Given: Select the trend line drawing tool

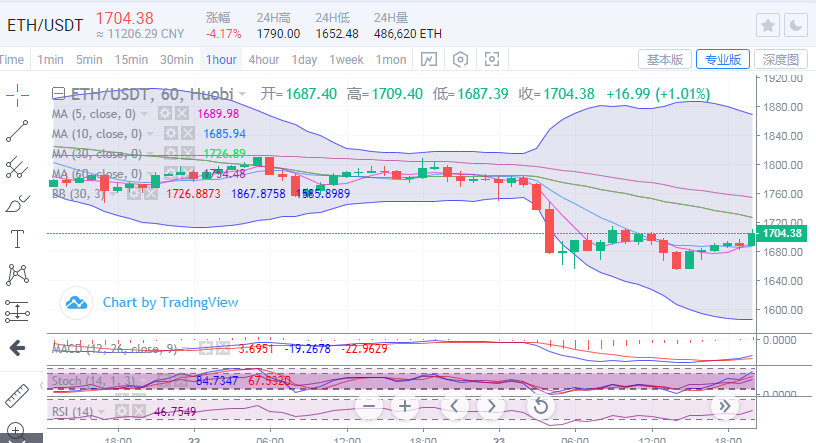Looking at the screenshot, I should (17, 131).
